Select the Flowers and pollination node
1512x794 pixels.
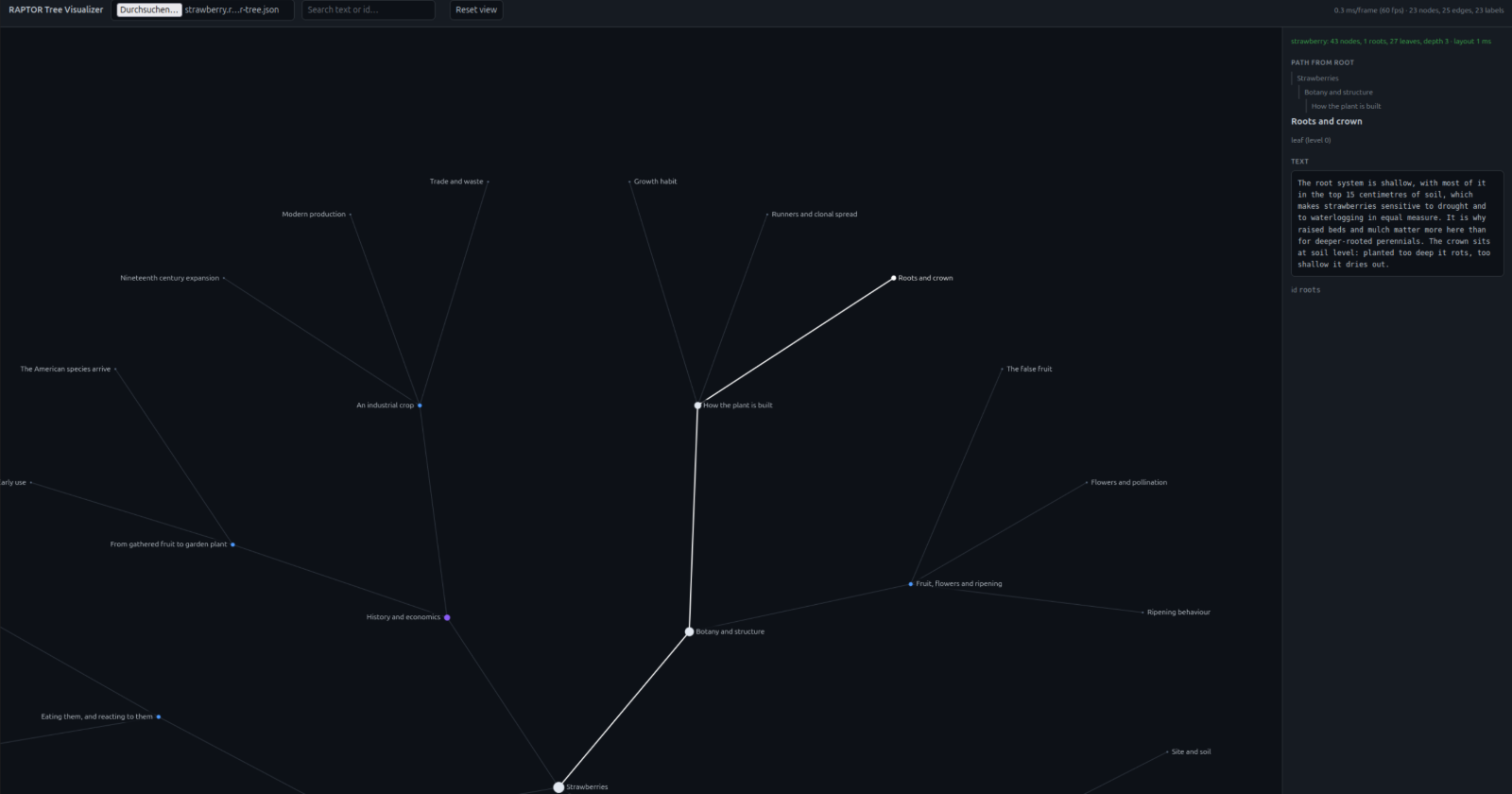[x=1087, y=483]
